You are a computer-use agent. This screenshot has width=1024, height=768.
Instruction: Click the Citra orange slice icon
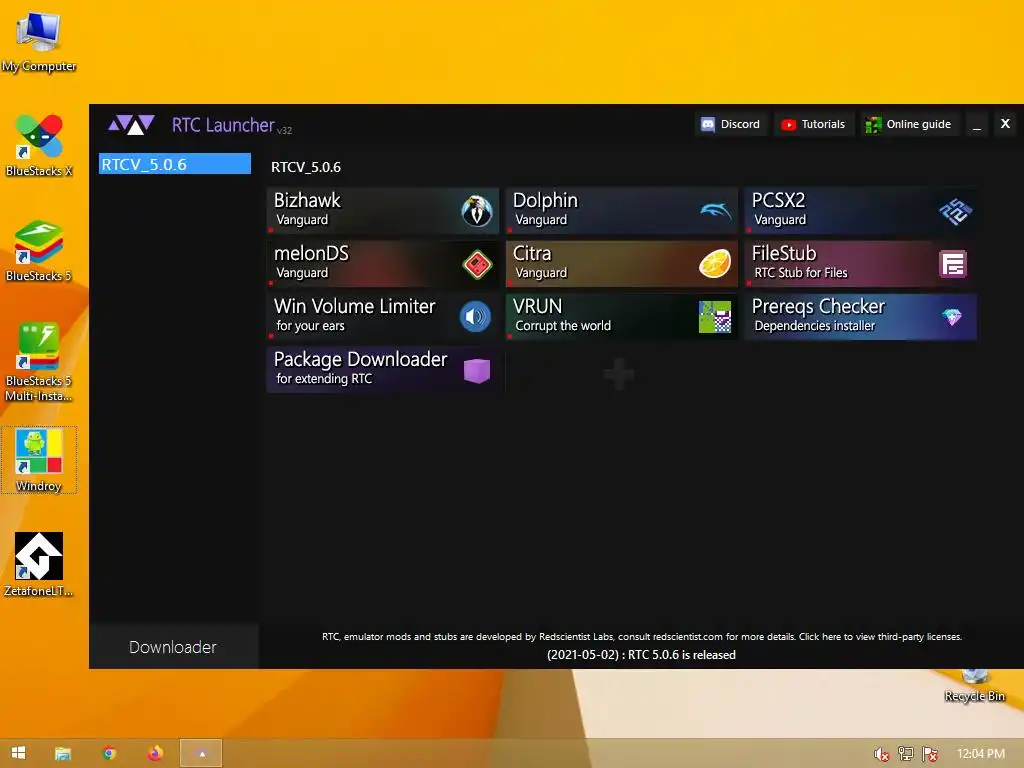pos(715,264)
